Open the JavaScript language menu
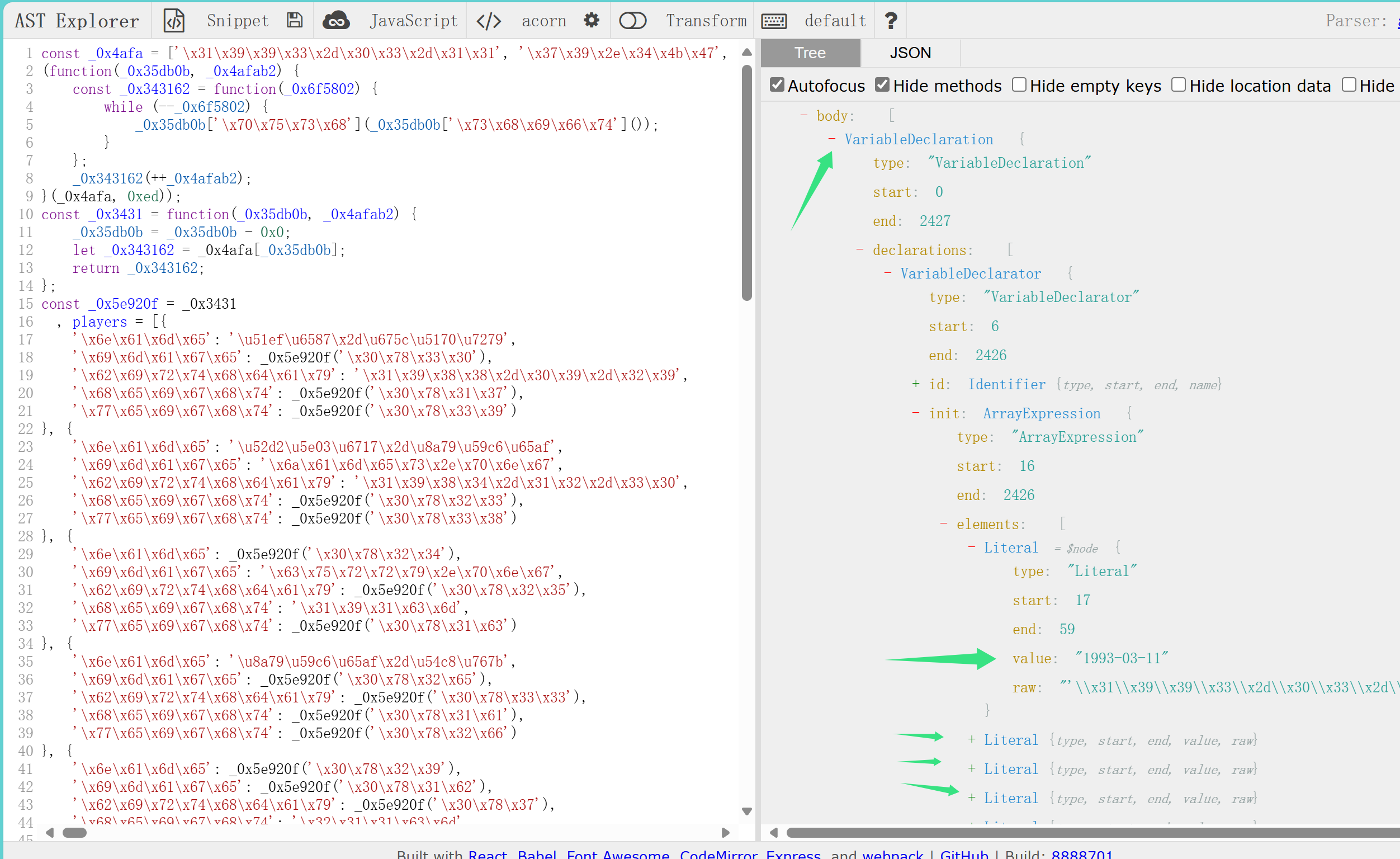 click(413, 21)
